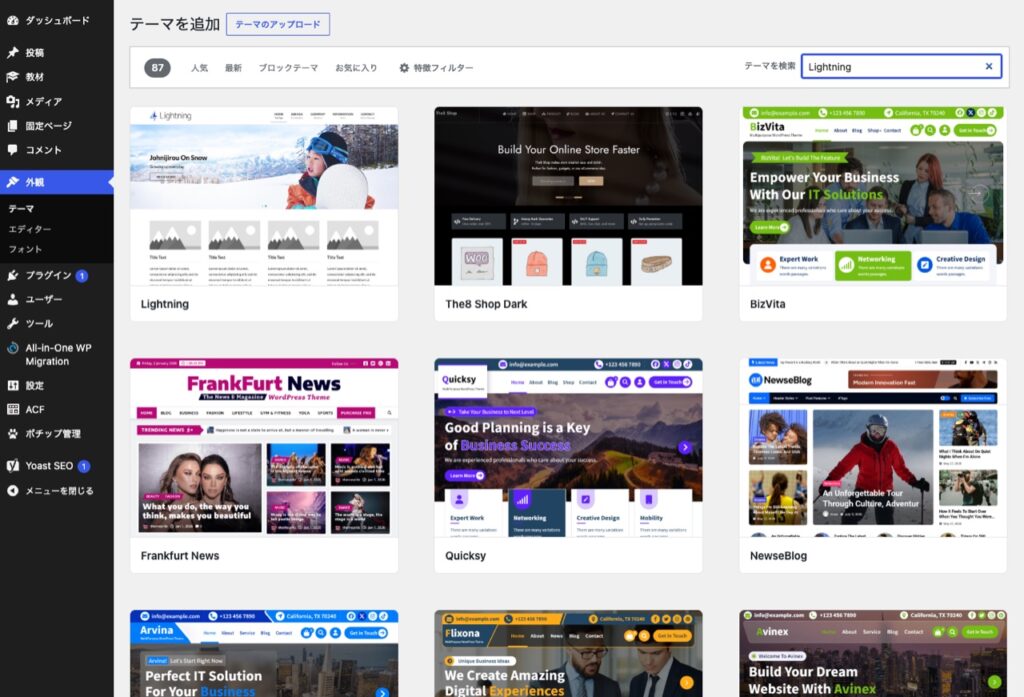Viewport: 1024px width, 697px height.
Task: Open the The8 Shop Dark theme screenshot
Action: pos(568,196)
